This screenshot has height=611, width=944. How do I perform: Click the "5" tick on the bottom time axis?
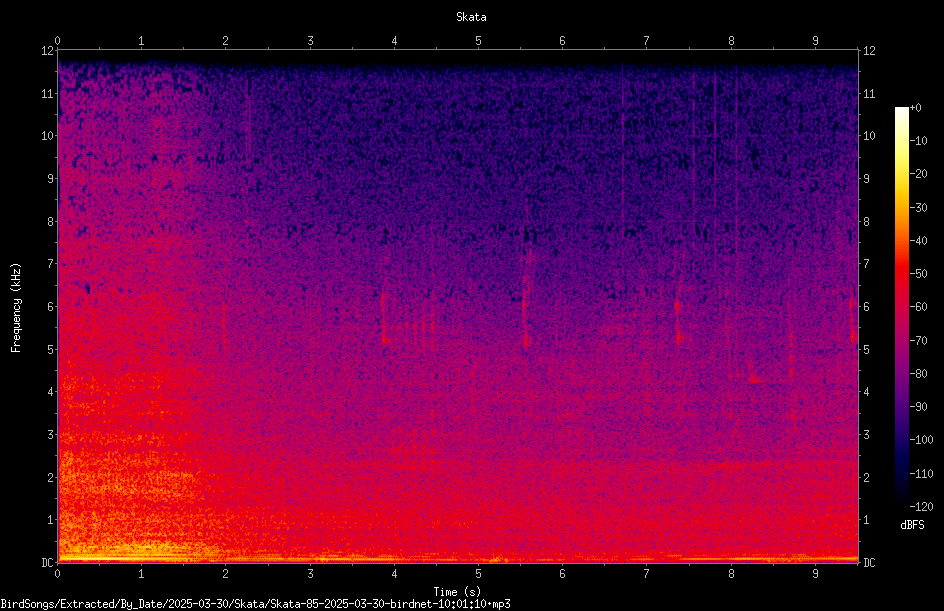tap(478, 574)
